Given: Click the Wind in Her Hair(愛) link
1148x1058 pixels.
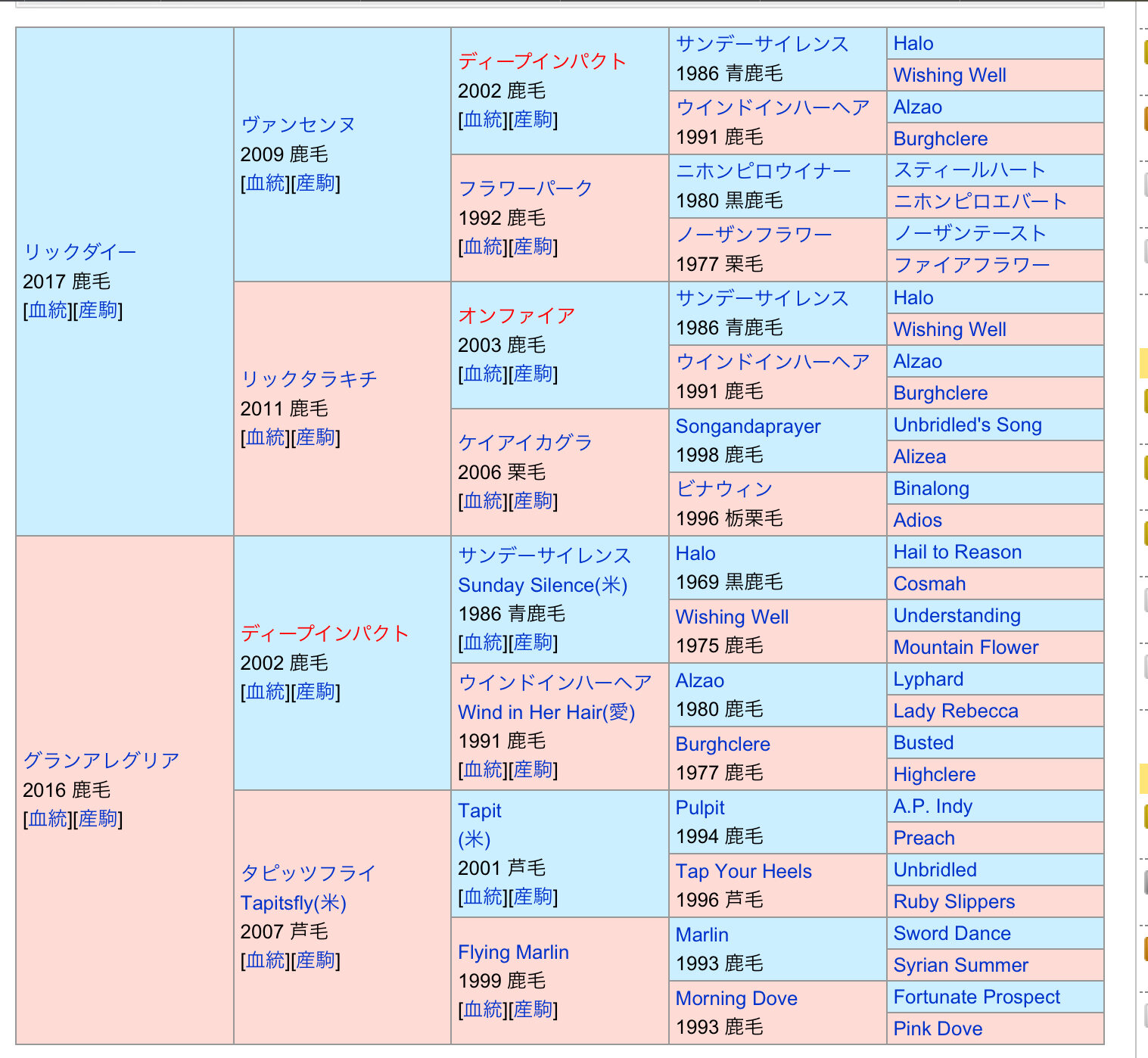Looking at the screenshot, I should pyautogui.click(x=546, y=712).
